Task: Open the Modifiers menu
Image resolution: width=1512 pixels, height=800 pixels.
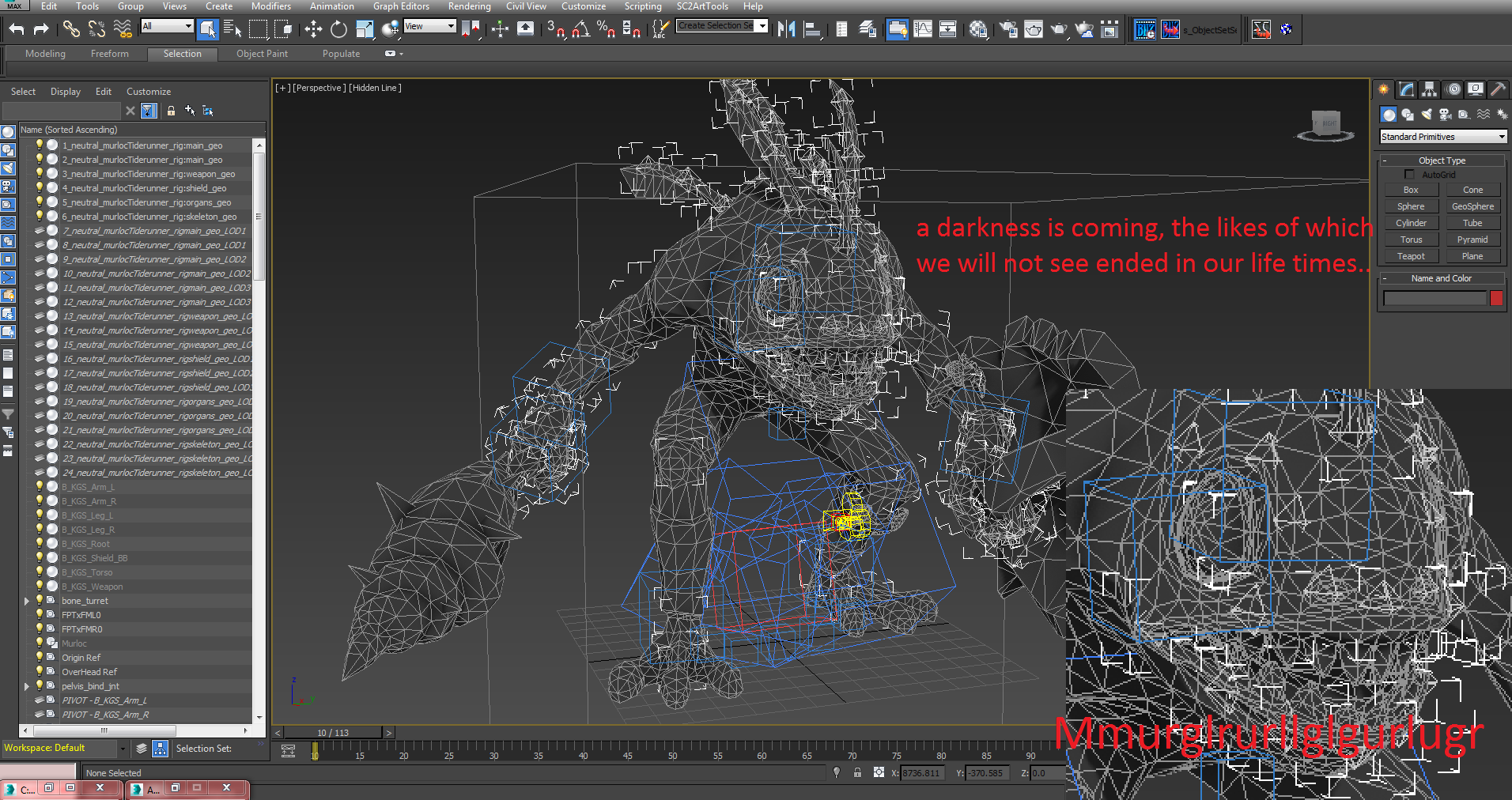Action: (x=270, y=6)
